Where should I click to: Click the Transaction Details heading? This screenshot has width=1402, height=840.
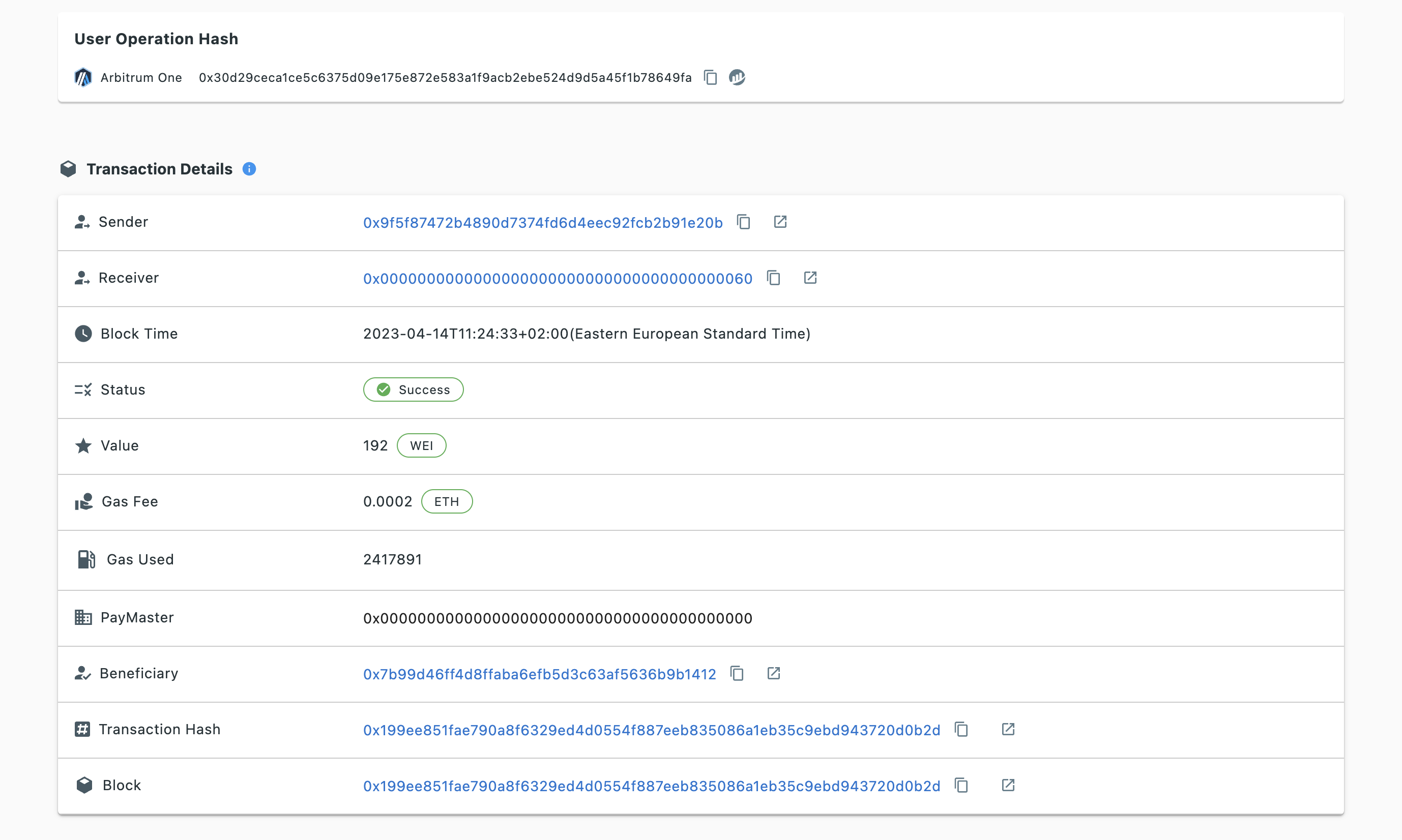[160, 169]
